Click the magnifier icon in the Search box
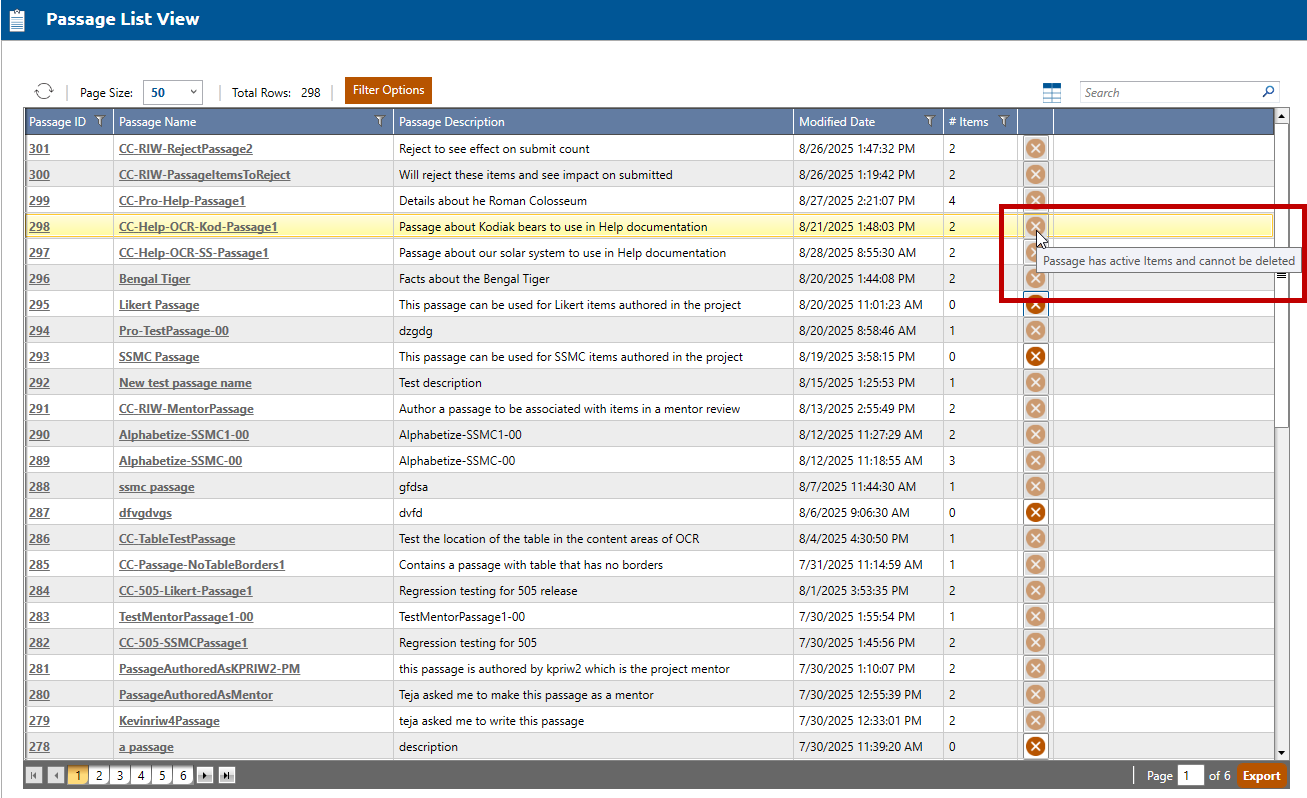The image size is (1307, 798). coord(1268,92)
